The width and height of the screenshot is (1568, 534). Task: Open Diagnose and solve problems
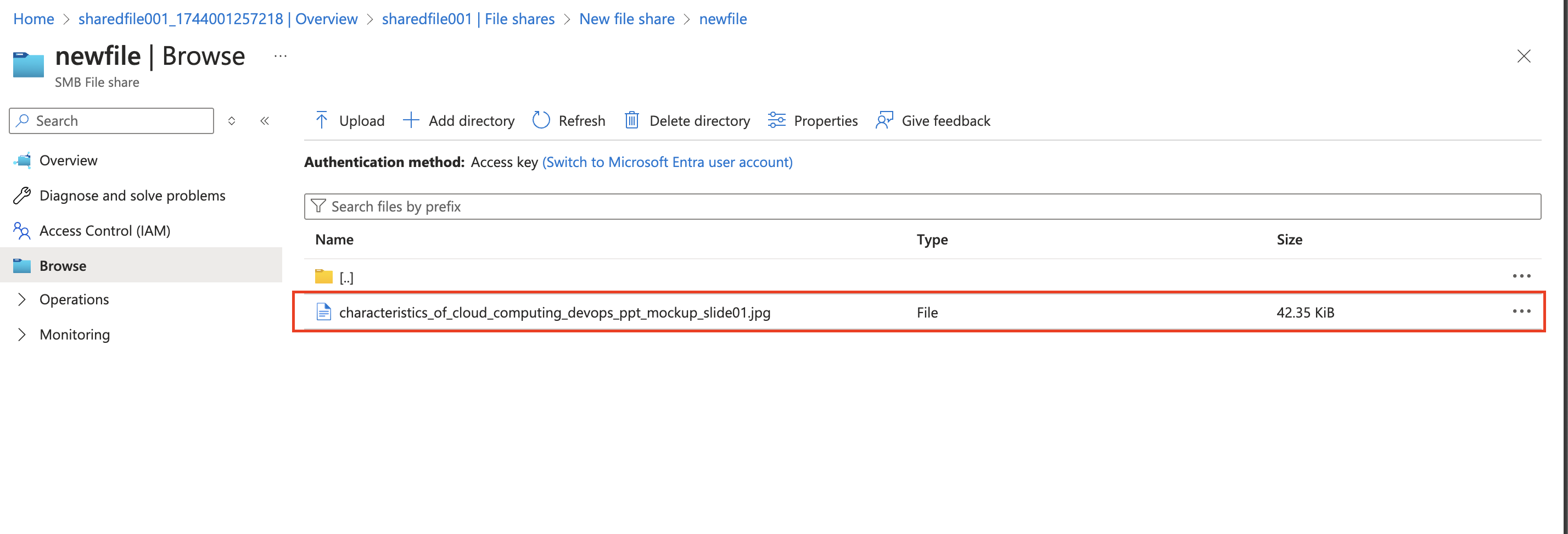click(132, 196)
